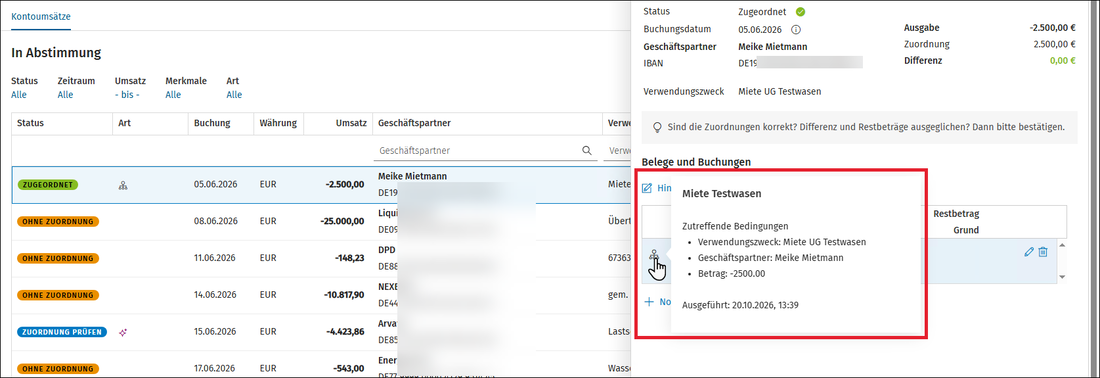Select the amount -10.817,90
The image size is (1100, 378).
coord(344,295)
